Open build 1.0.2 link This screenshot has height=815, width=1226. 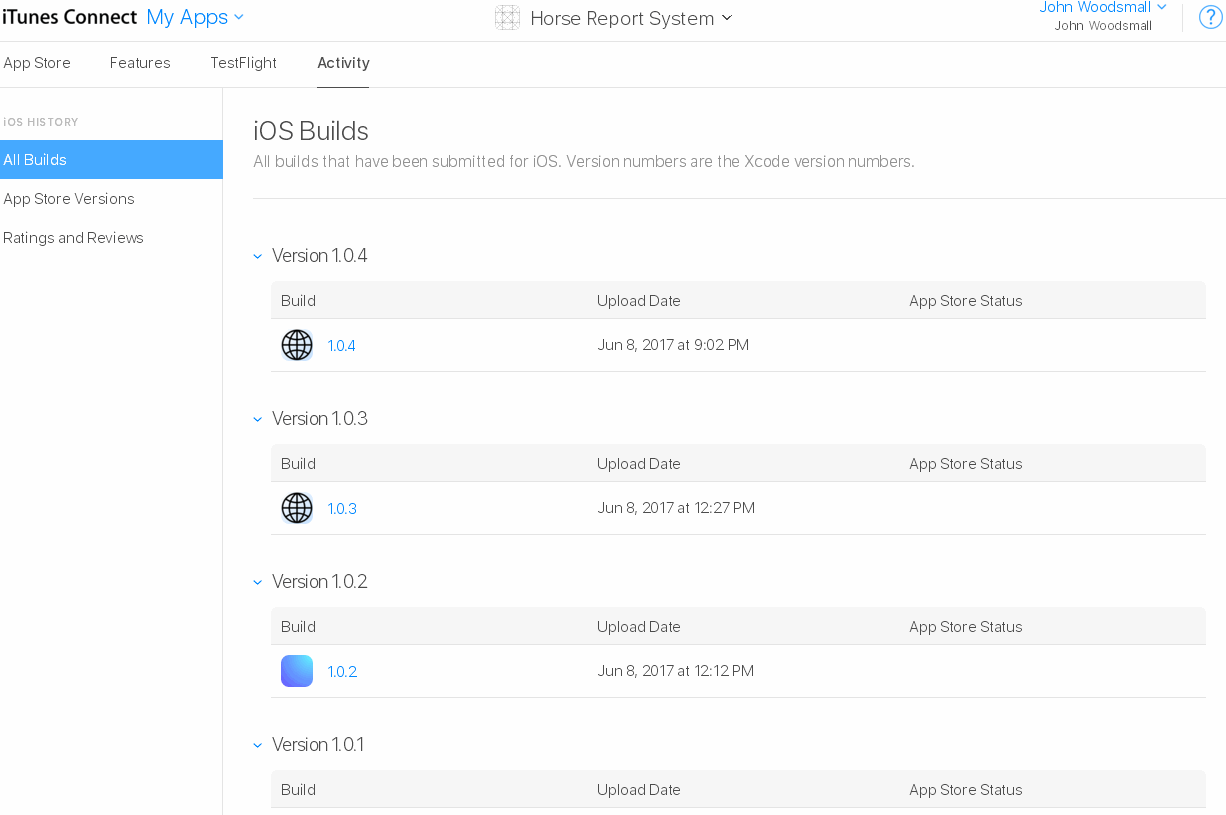342,672
